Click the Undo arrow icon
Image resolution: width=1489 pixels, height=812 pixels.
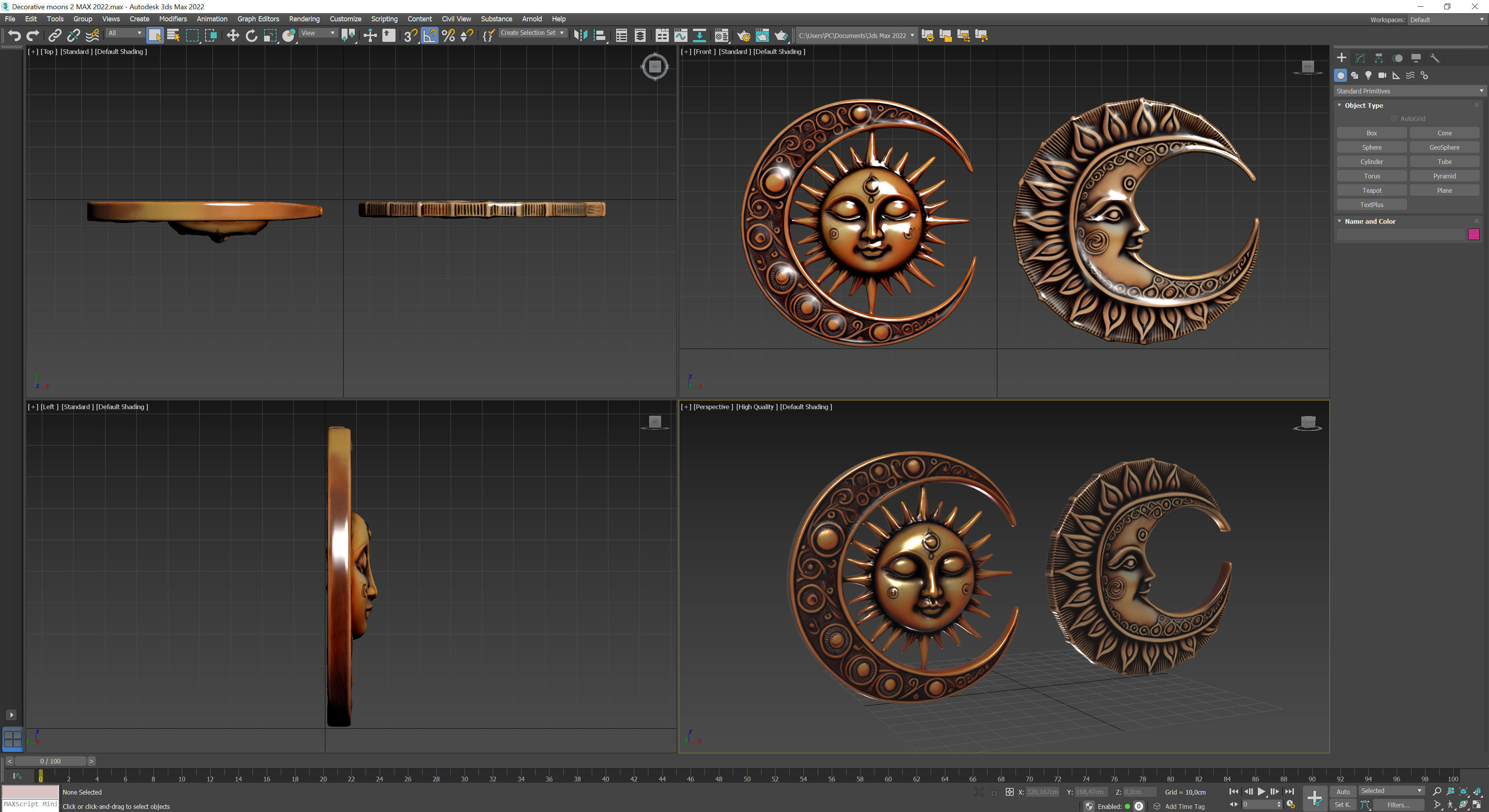coord(14,36)
